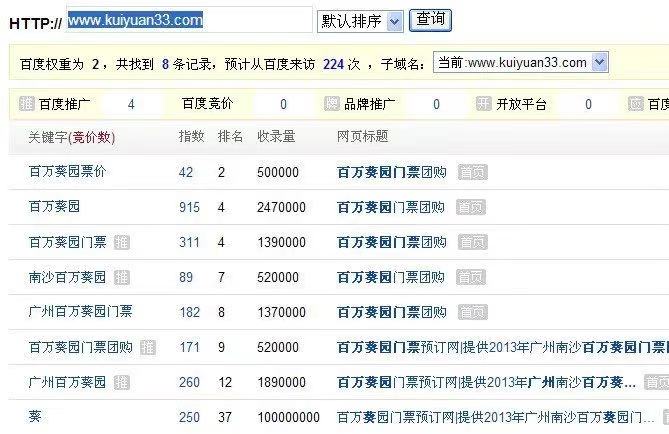Select the 百度竞价 filter
Screen dimensions: 669x434
pos(207,104)
